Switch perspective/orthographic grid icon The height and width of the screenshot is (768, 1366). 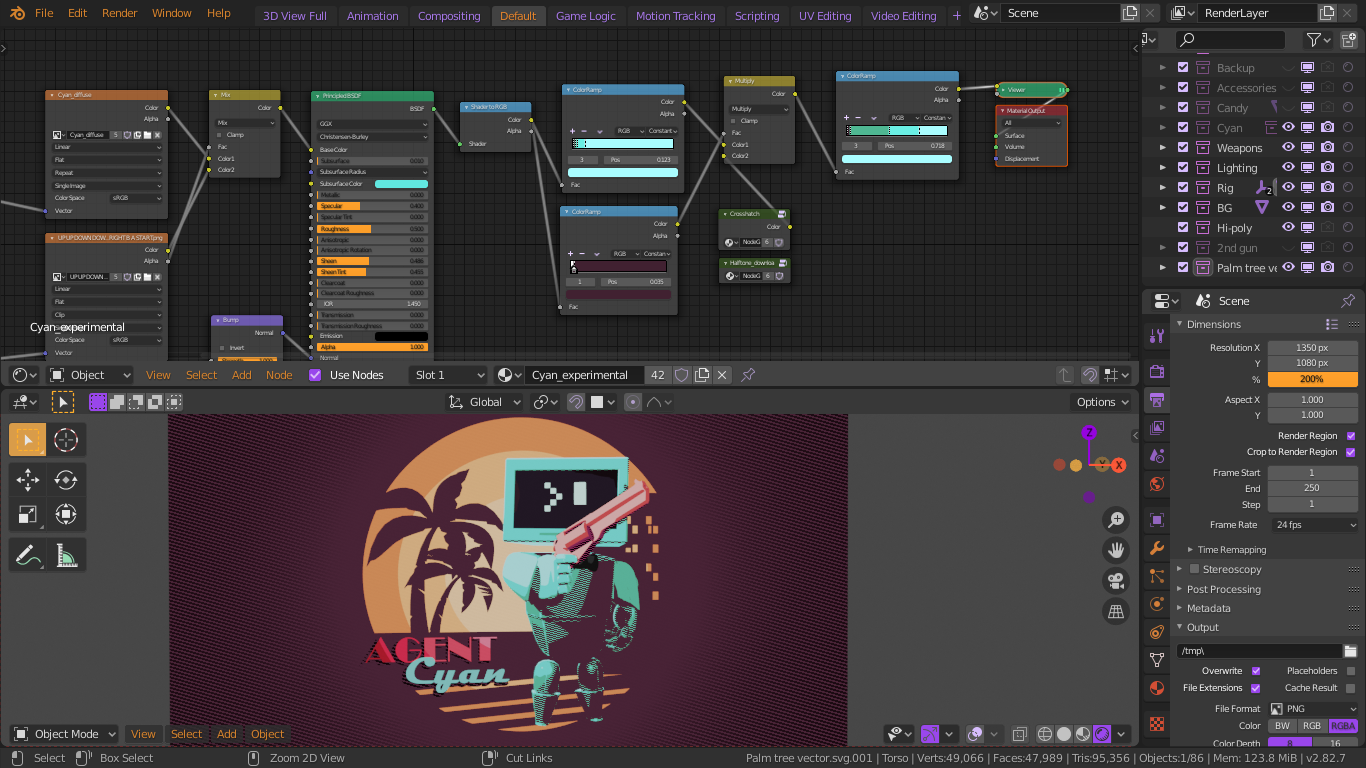coord(1116,611)
